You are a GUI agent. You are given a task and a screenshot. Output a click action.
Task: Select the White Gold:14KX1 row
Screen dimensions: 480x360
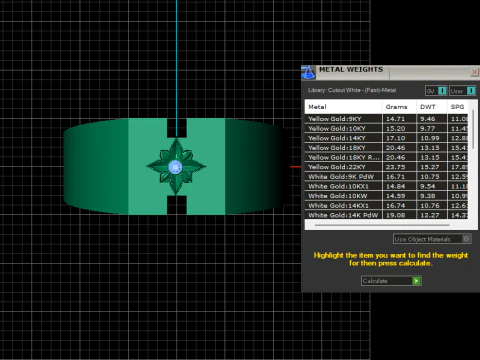(386, 206)
